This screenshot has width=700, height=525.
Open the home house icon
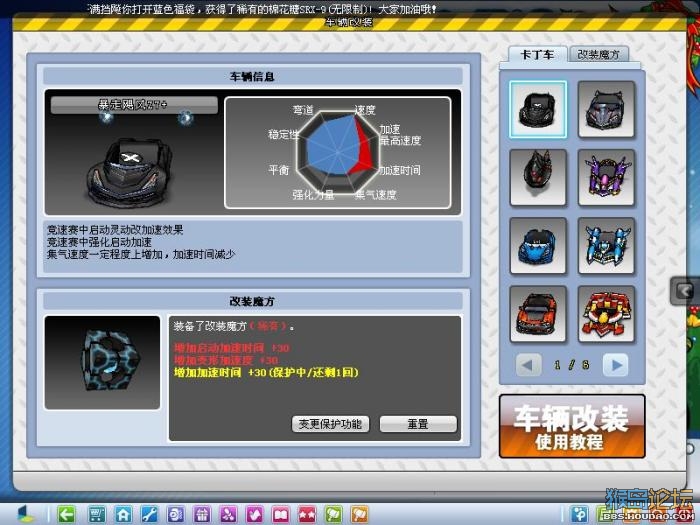123,515
